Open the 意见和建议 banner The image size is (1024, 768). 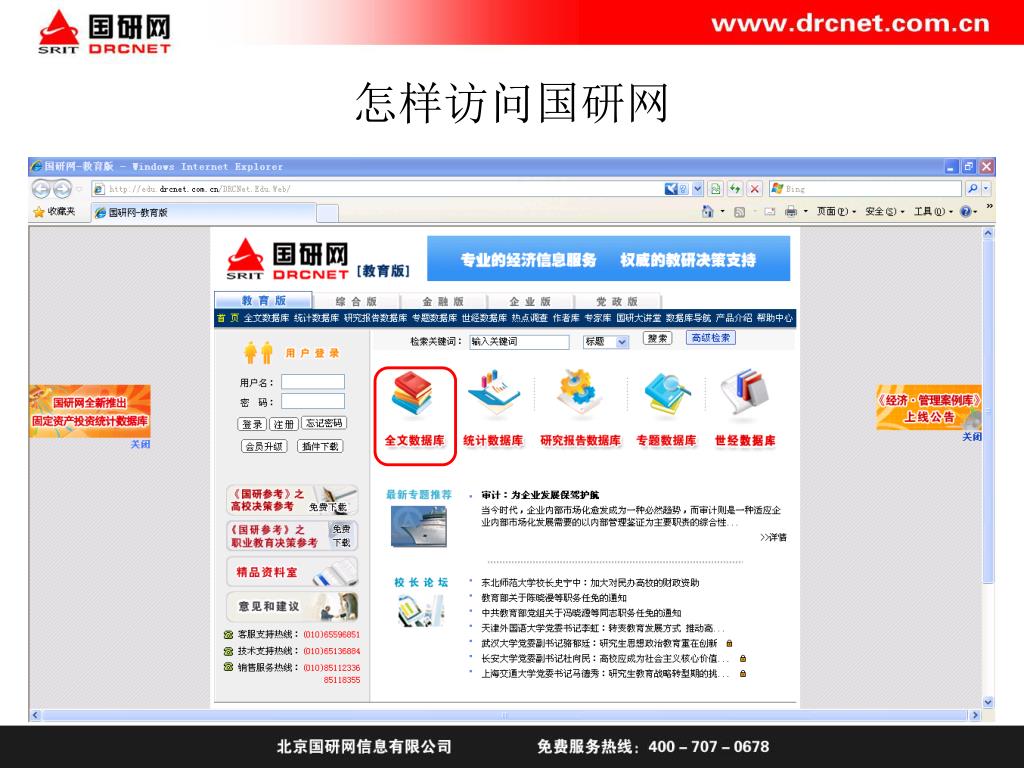293,607
